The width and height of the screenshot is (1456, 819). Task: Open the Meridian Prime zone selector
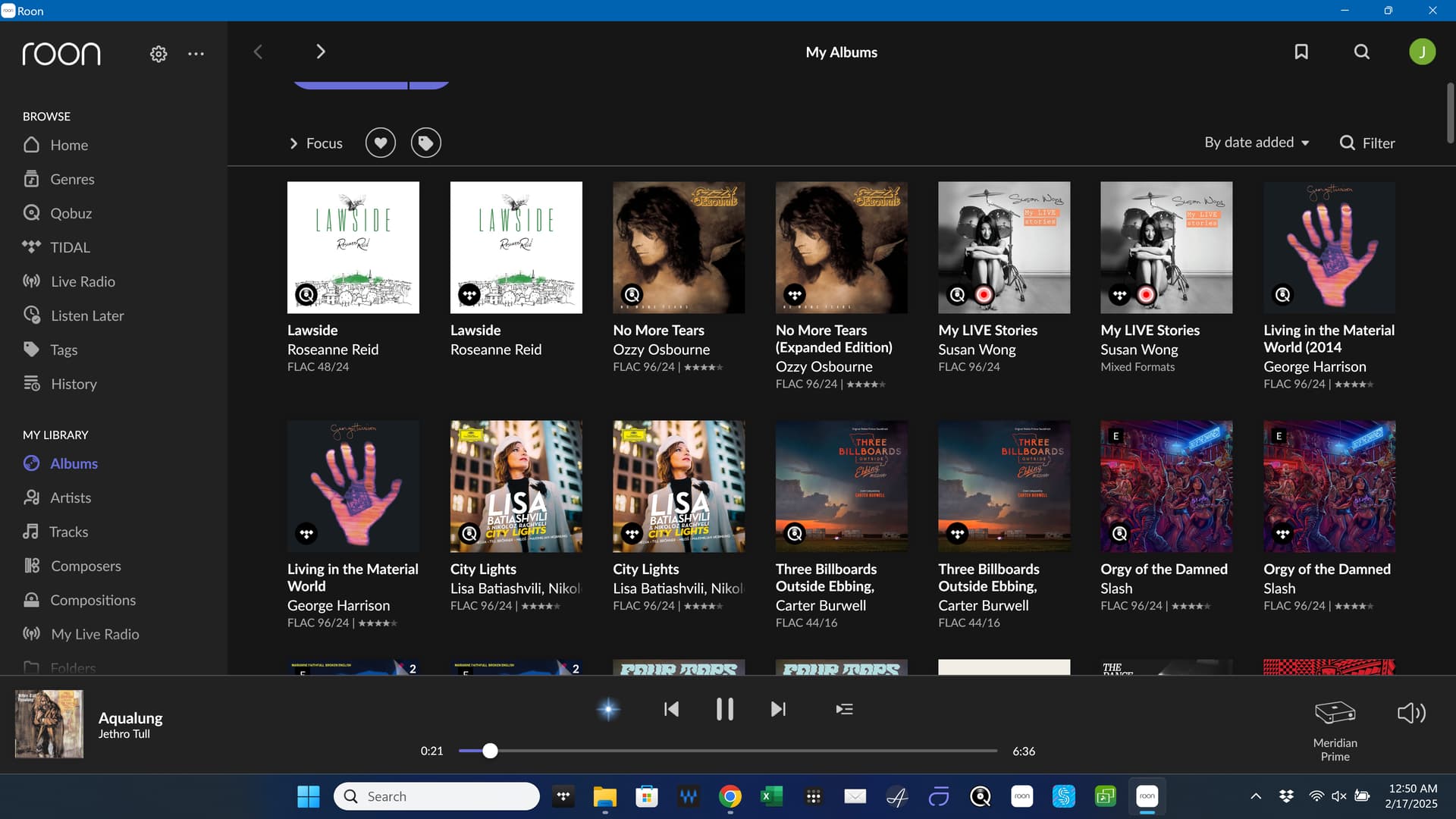1335,730
